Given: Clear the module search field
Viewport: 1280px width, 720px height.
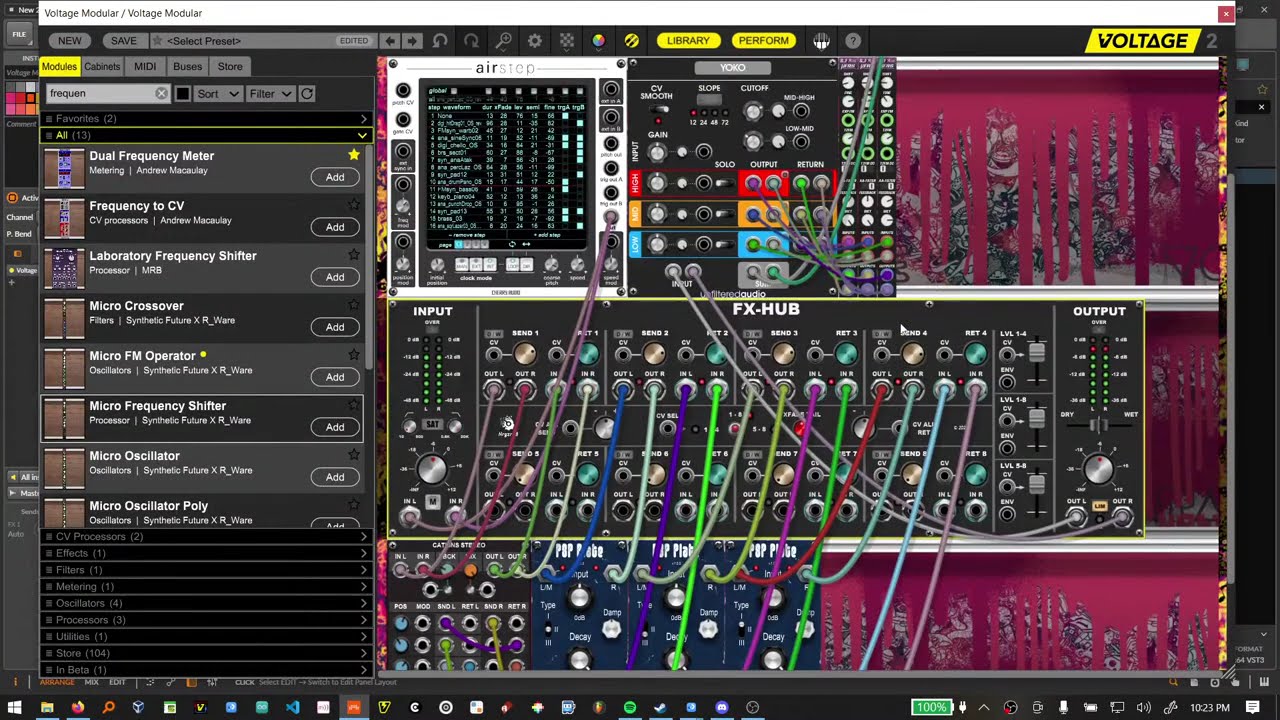Looking at the screenshot, I should [161, 93].
